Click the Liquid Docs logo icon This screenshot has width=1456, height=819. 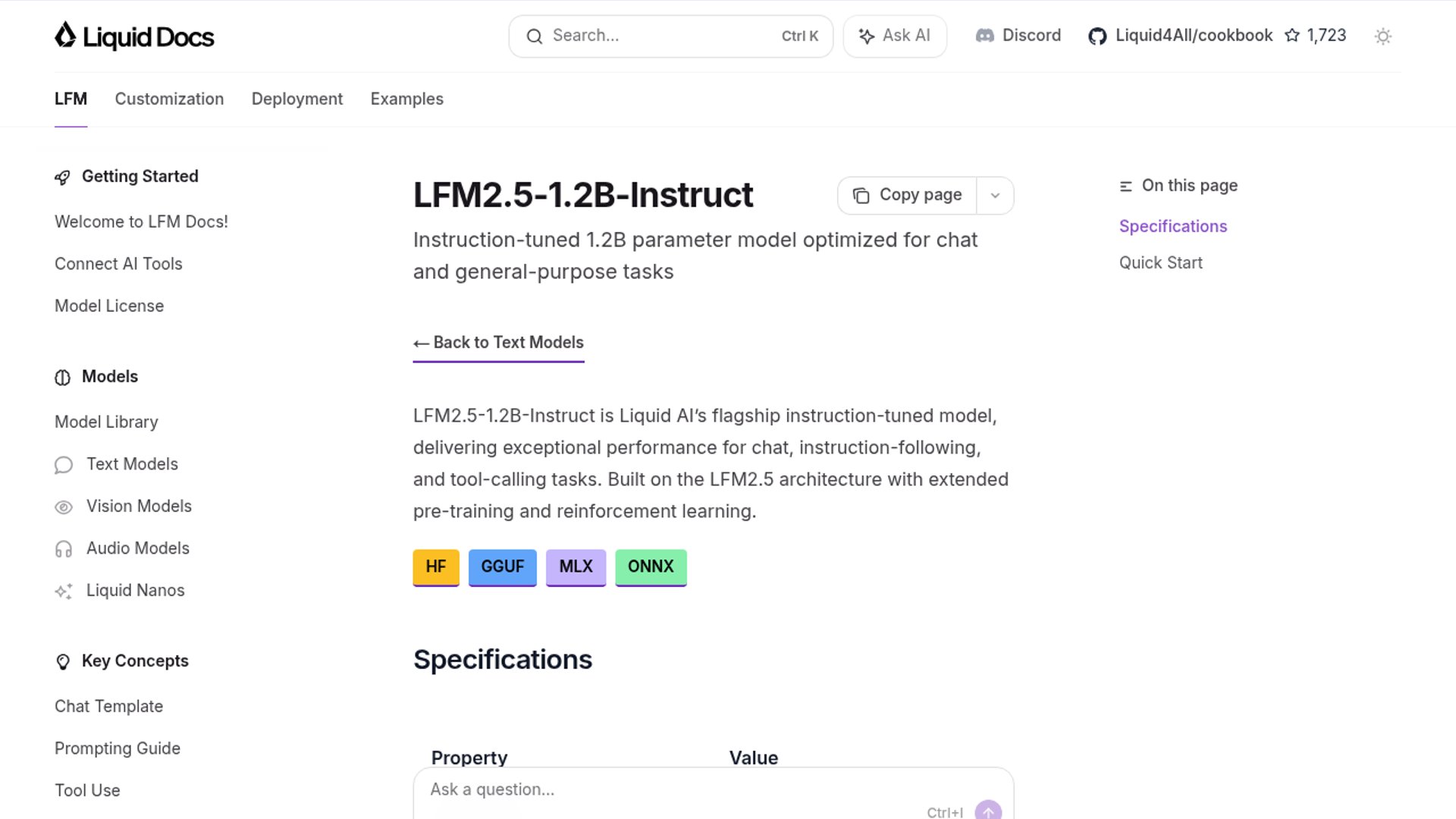click(65, 36)
